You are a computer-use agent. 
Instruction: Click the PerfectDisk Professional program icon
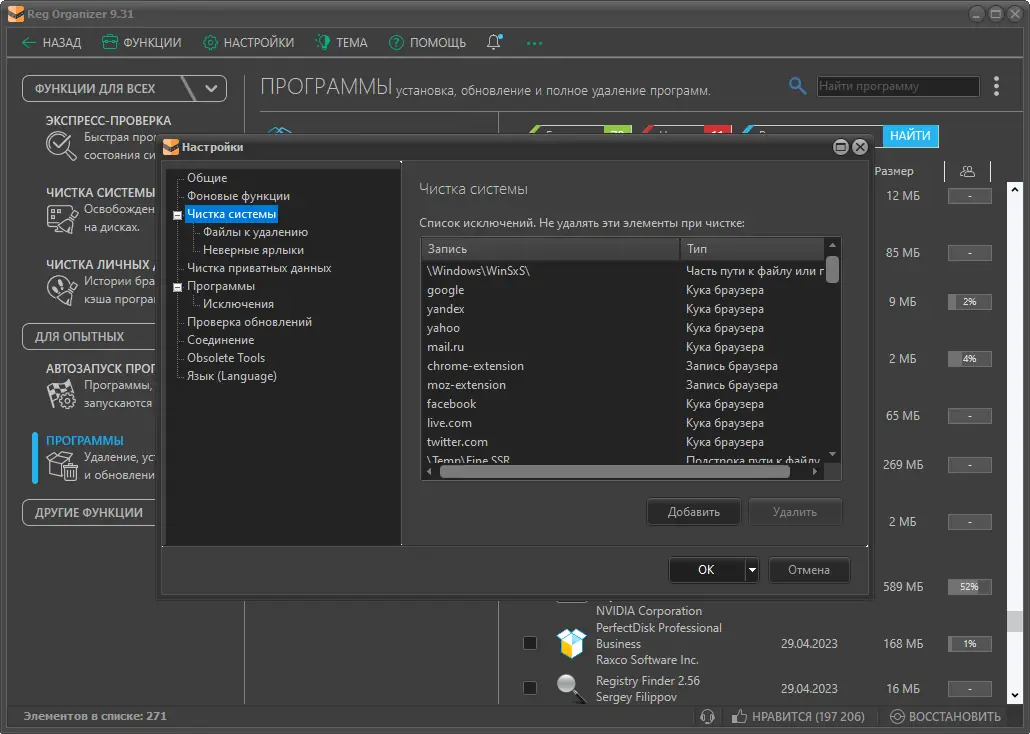571,643
